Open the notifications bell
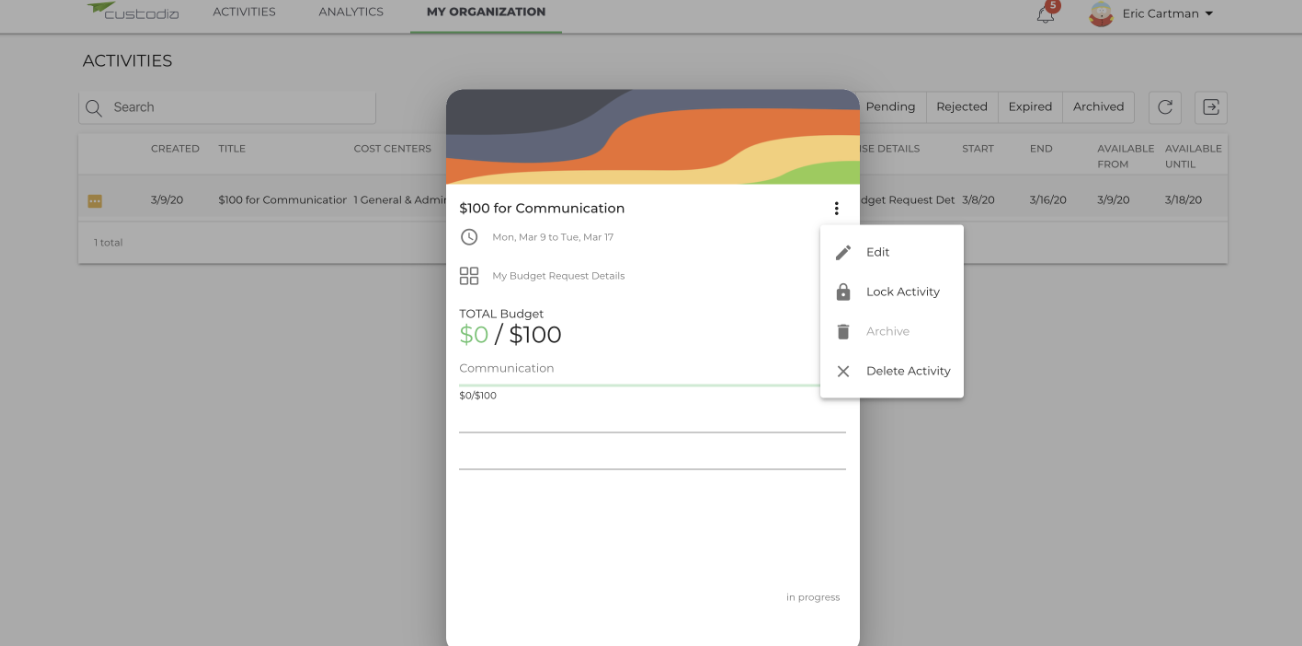Screen dimensions: 1302x646 click(1045, 14)
